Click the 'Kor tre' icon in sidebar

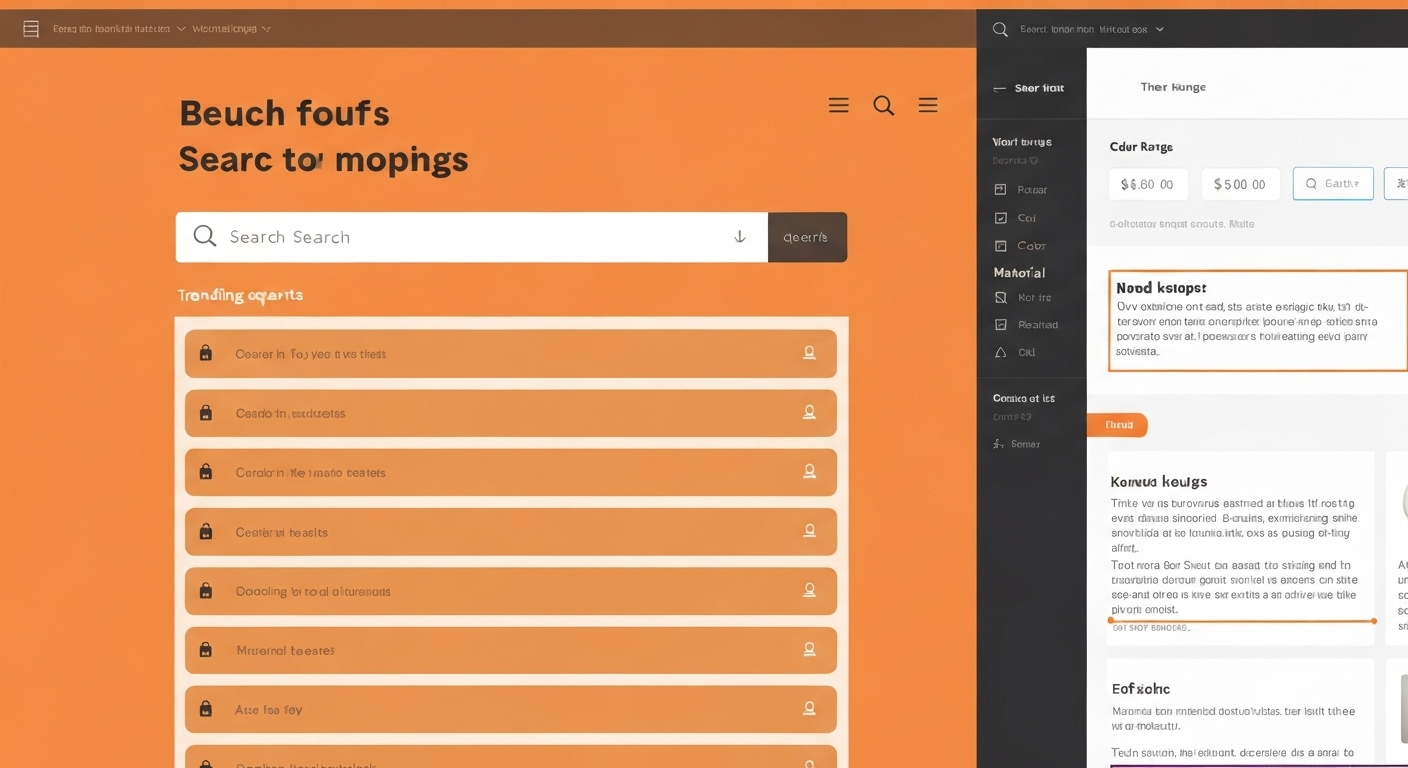(x=1000, y=297)
